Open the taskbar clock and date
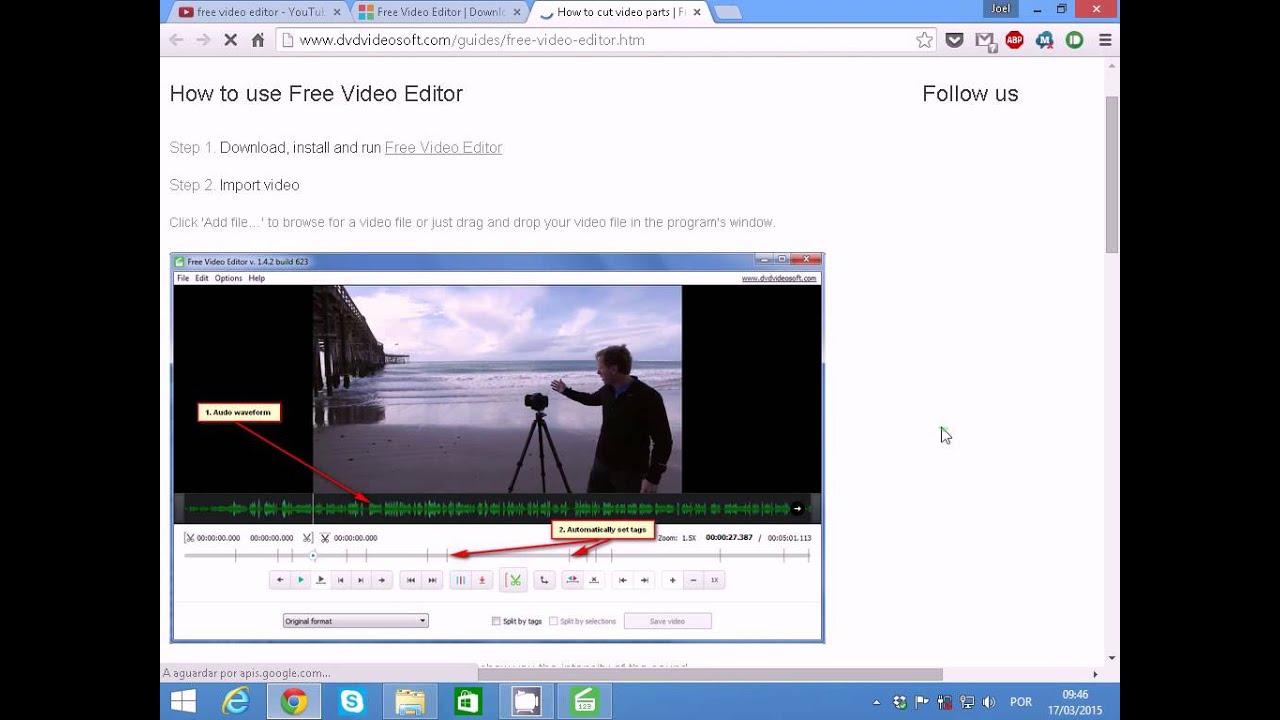1280x720 pixels. click(1075, 702)
